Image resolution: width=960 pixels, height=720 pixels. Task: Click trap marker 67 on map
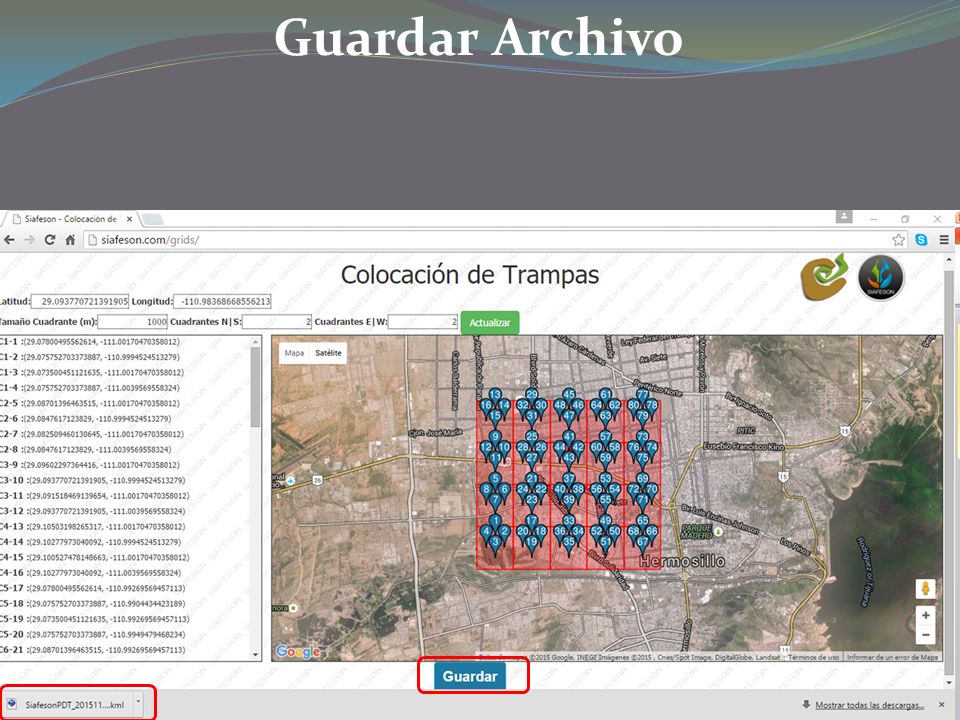coord(642,542)
